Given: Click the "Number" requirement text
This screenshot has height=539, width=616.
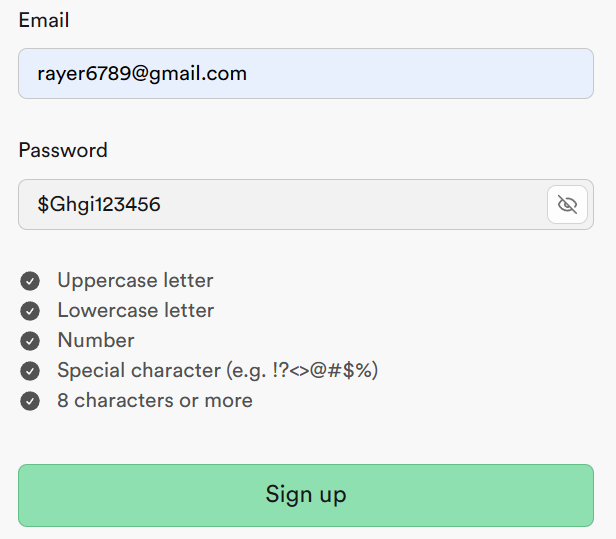Looking at the screenshot, I should [x=95, y=341].
